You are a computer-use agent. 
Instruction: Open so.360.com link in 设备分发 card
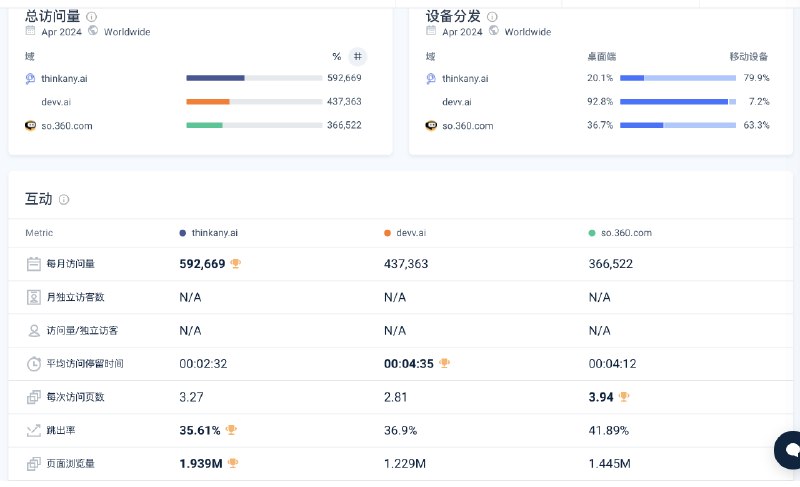(468, 126)
